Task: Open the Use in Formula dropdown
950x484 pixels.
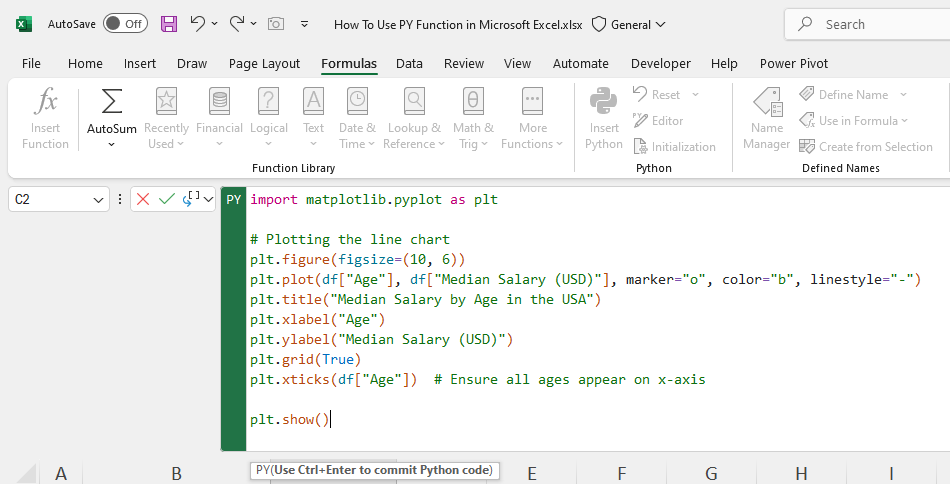Action: pyautogui.click(x=854, y=121)
